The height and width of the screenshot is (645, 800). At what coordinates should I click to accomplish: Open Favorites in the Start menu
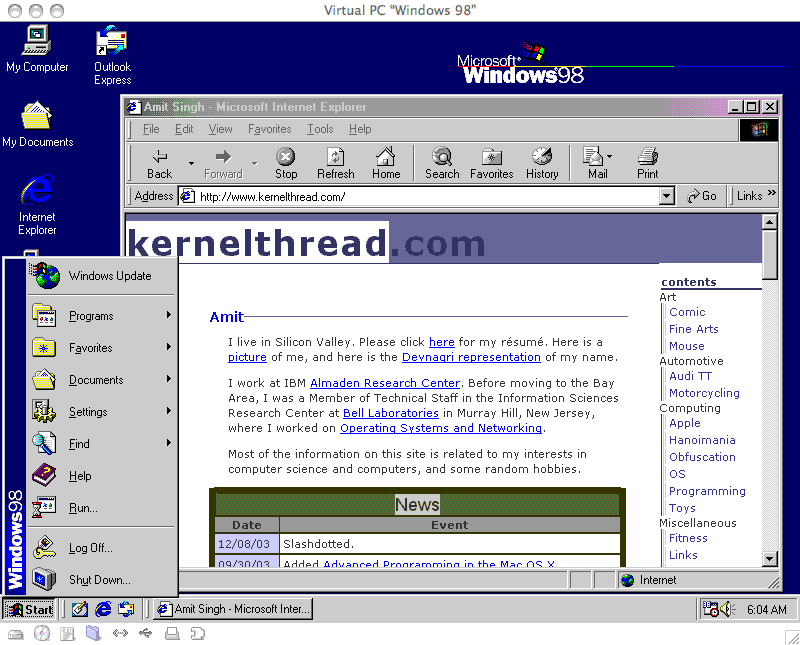point(101,348)
